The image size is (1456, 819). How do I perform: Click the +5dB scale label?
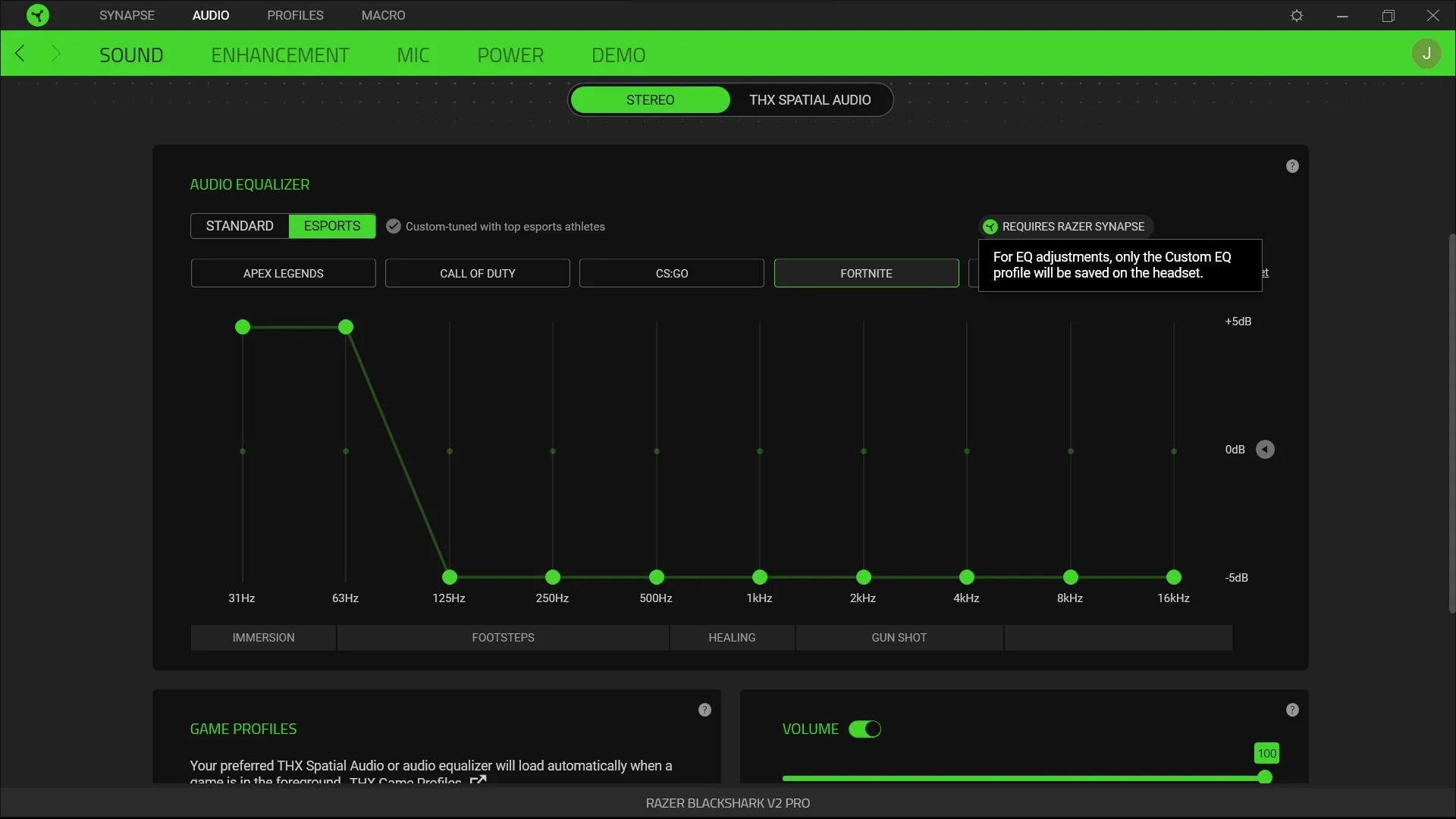[x=1238, y=322]
